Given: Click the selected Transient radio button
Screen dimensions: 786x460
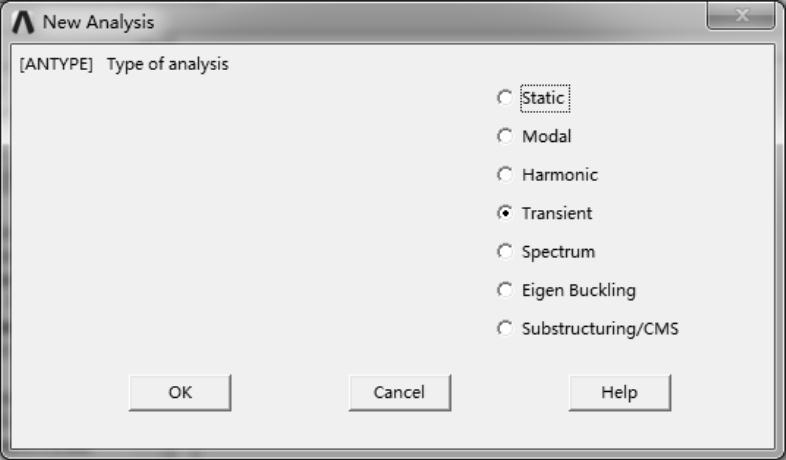Looking at the screenshot, I should [x=504, y=213].
